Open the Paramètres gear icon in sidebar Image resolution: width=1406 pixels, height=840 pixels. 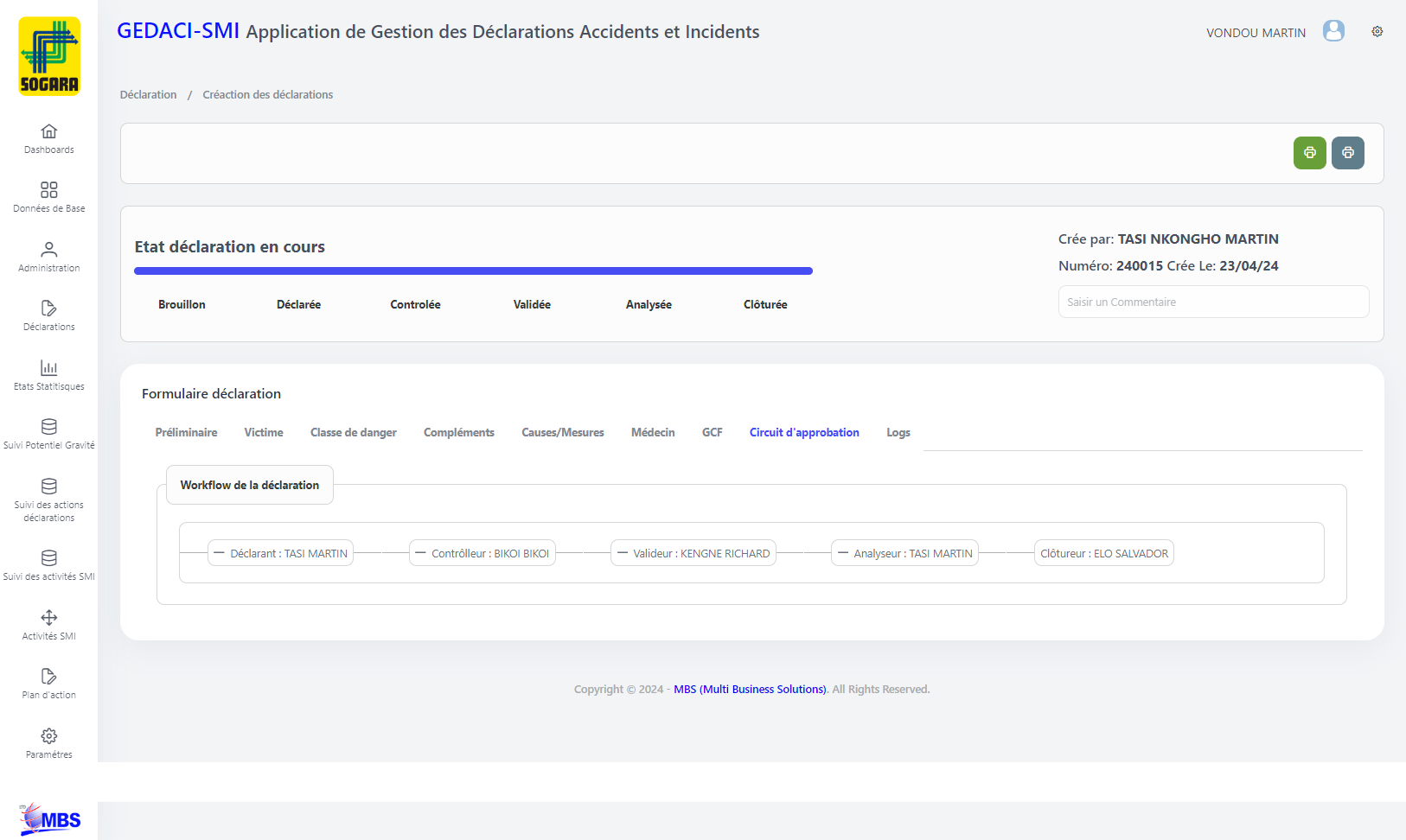(49, 736)
